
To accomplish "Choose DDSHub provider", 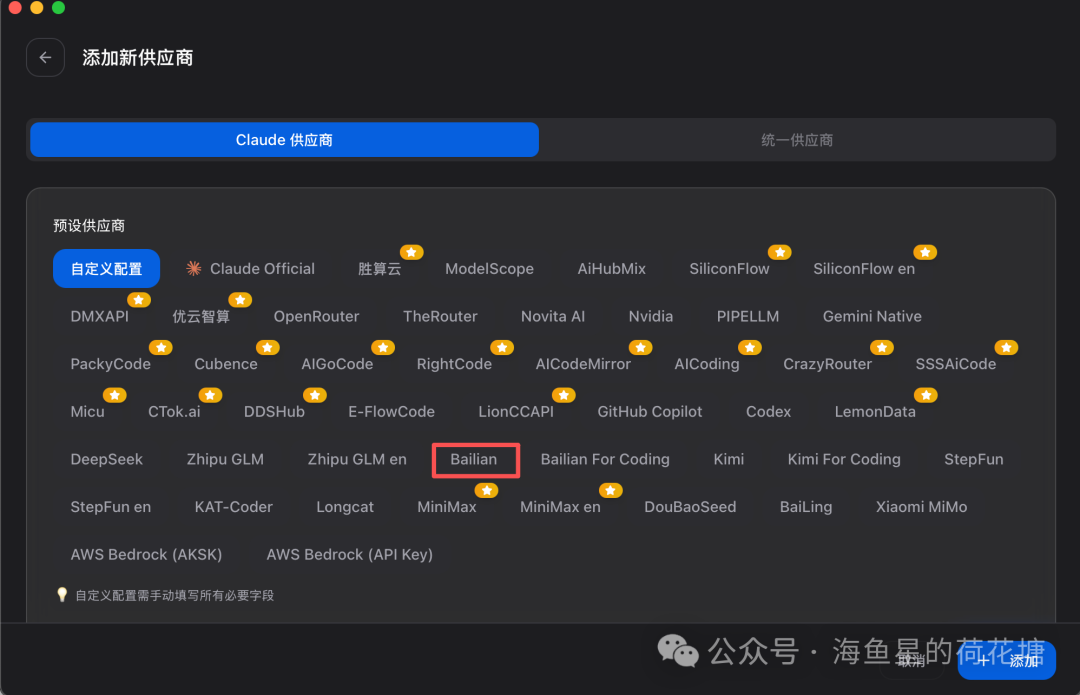I will click(274, 411).
